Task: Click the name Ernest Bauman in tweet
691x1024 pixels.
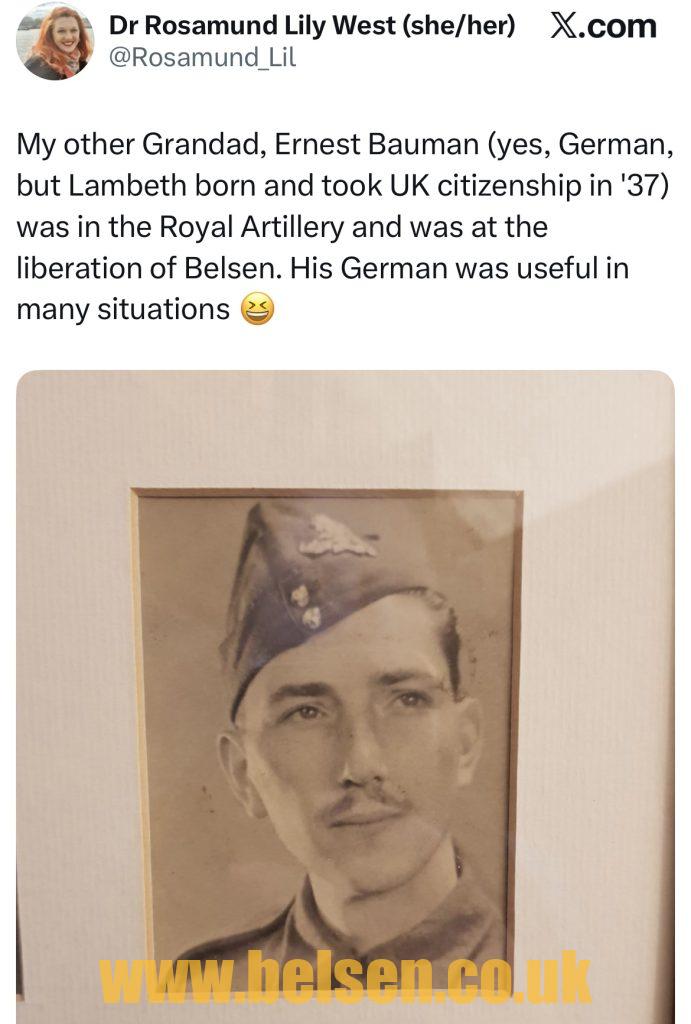Action: point(377,144)
